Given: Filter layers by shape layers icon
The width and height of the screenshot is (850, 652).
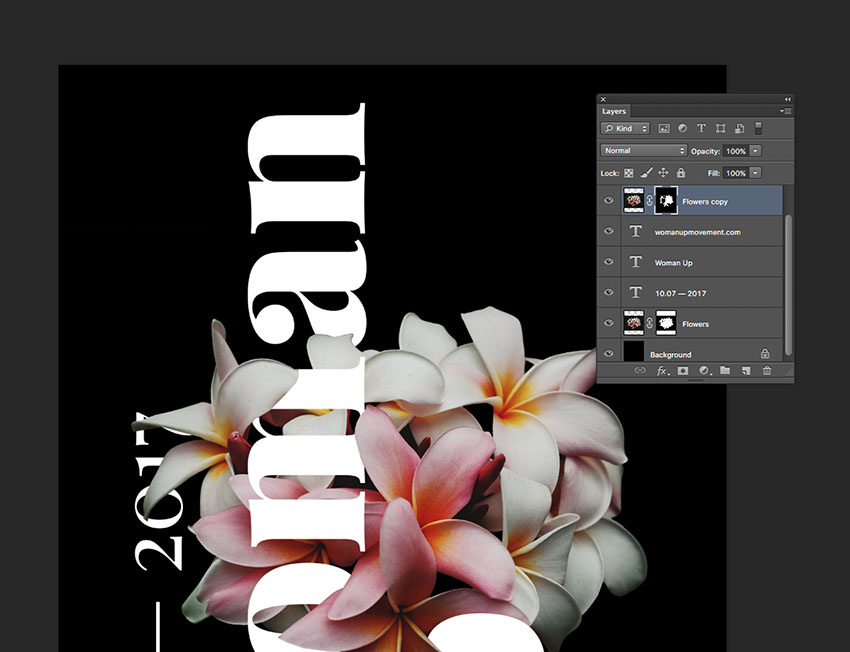Looking at the screenshot, I should [720, 128].
